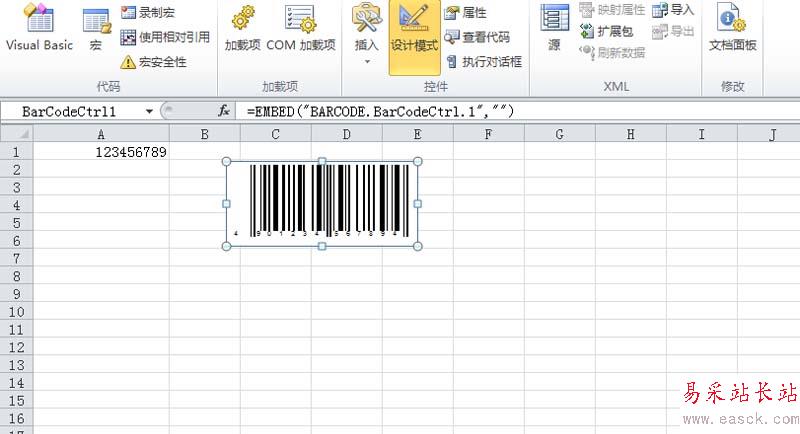Click the Select All corner button
The image size is (800, 434).
[17, 134]
